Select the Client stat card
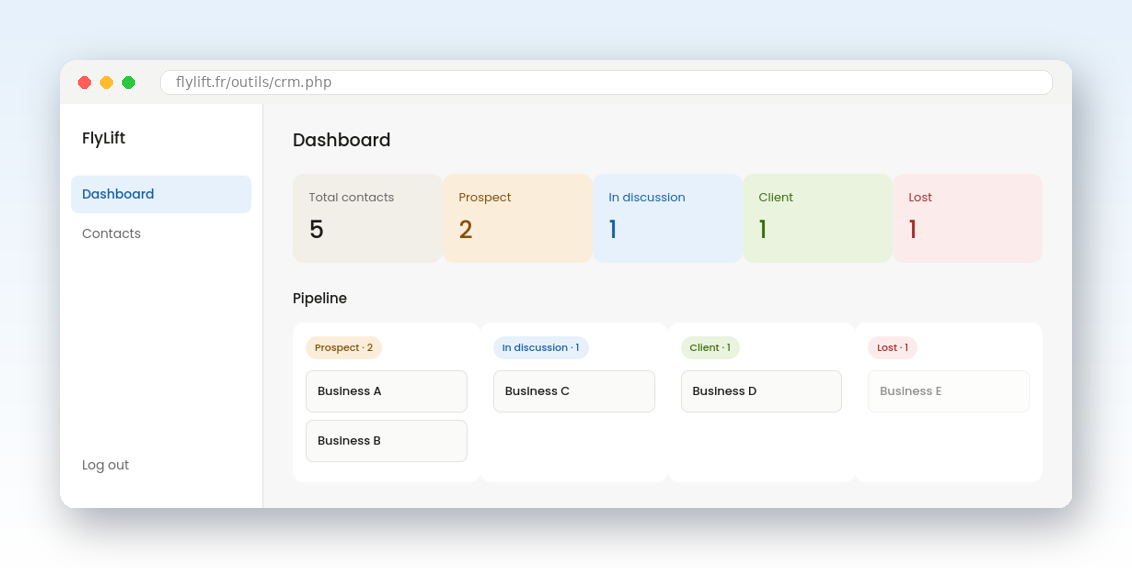The width and height of the screenshot is (1132, 568). pos(818,218)
